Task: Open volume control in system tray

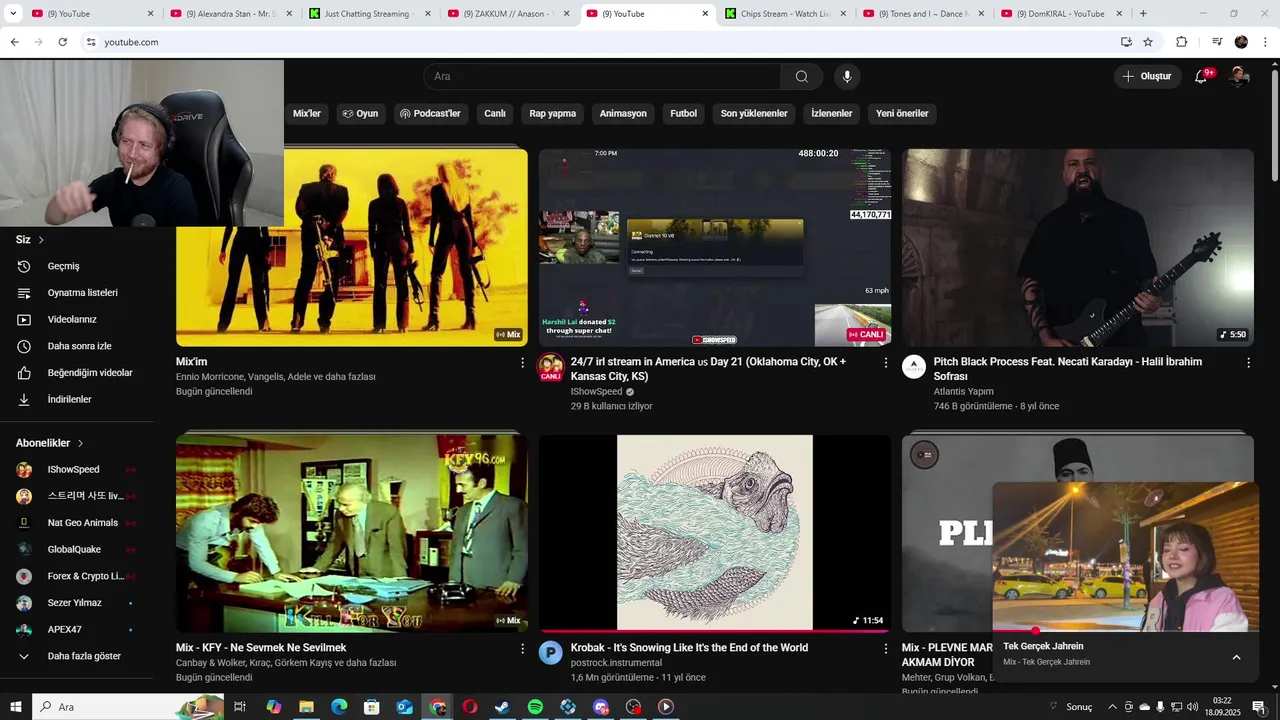Action: click(1192, 707)
